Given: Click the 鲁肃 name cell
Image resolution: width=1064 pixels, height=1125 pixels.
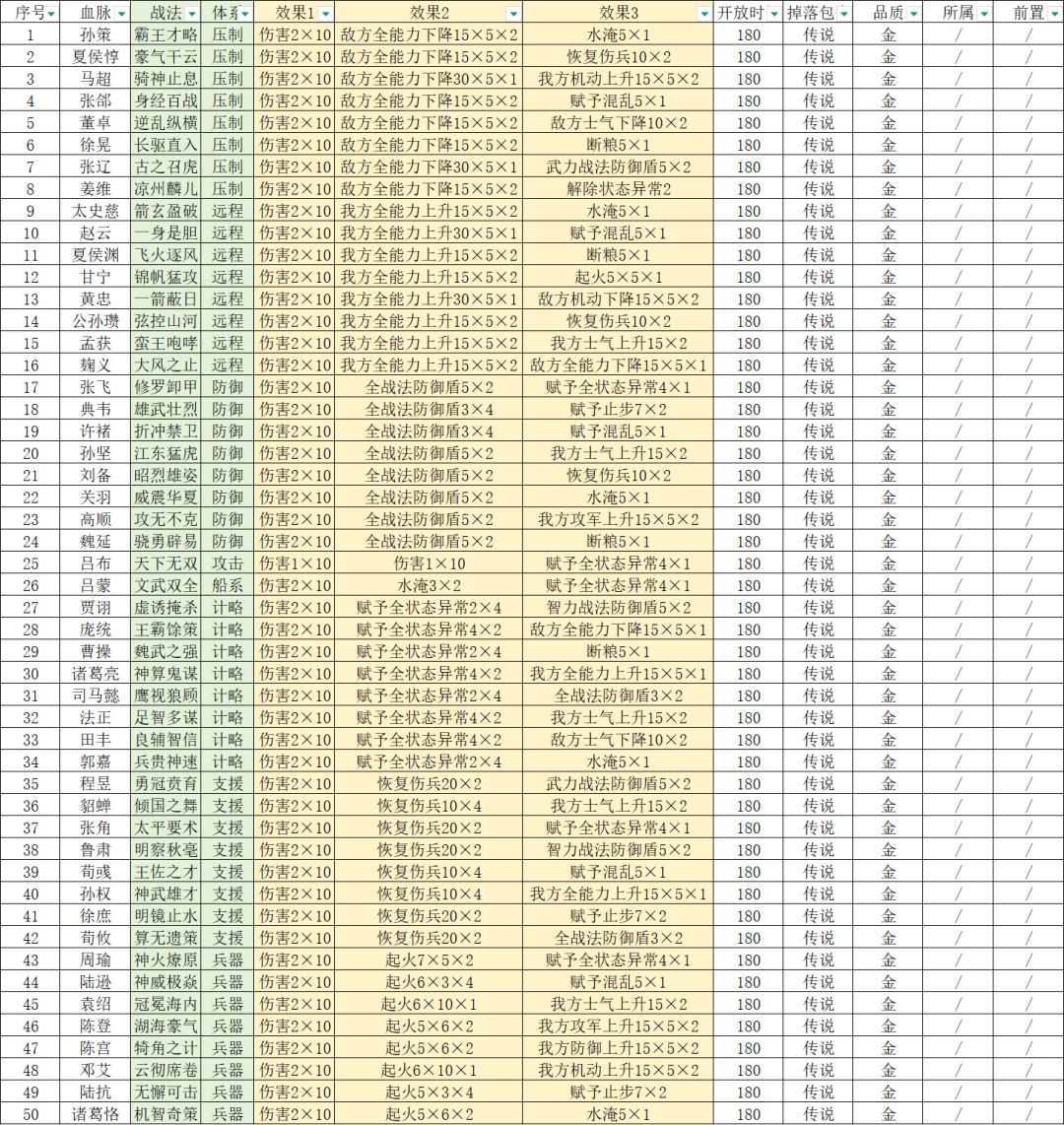Looking at the screenshot, I should click(96, 849).
